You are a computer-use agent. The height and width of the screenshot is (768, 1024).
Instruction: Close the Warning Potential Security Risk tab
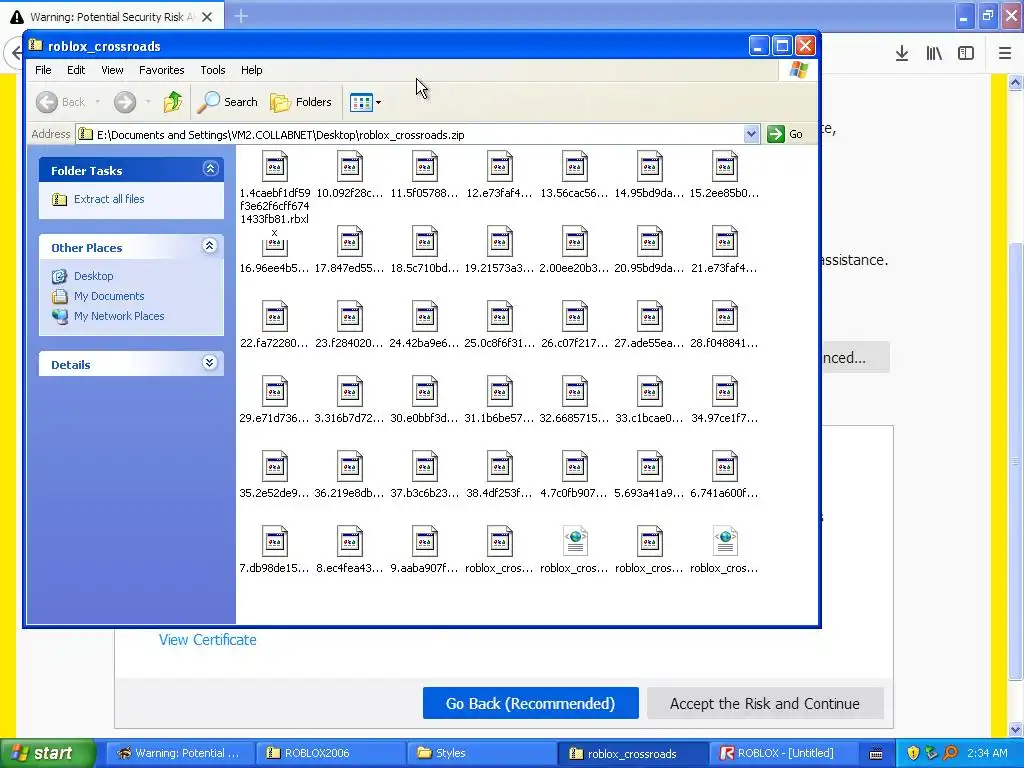[x=207, y=17]
